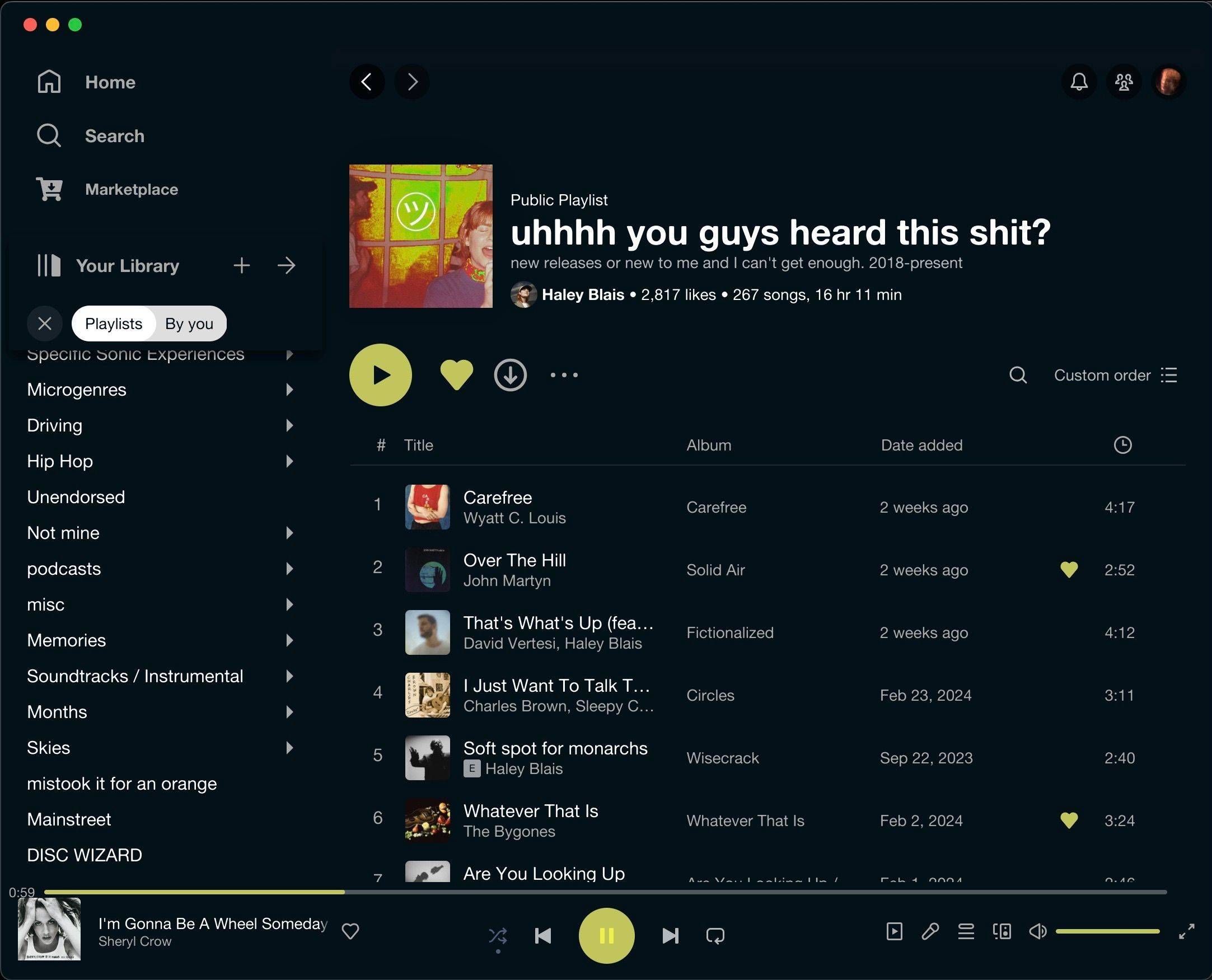Skip to the next track
Viewport: 1212px width, 980px height.
670,935
